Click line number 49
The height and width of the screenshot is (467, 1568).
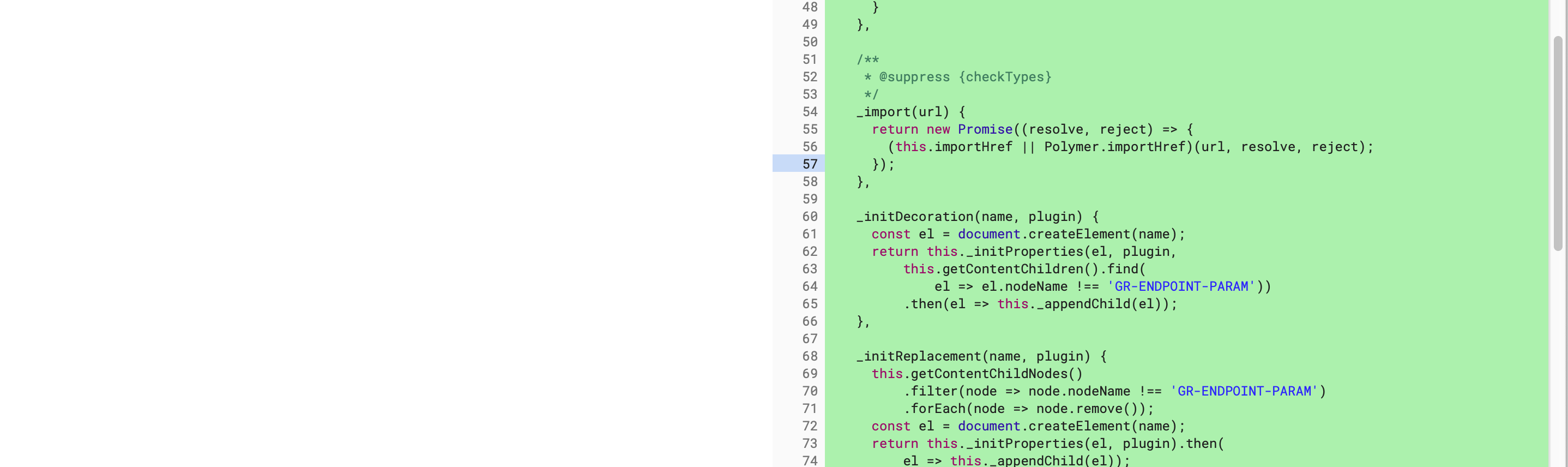[810, 25]
